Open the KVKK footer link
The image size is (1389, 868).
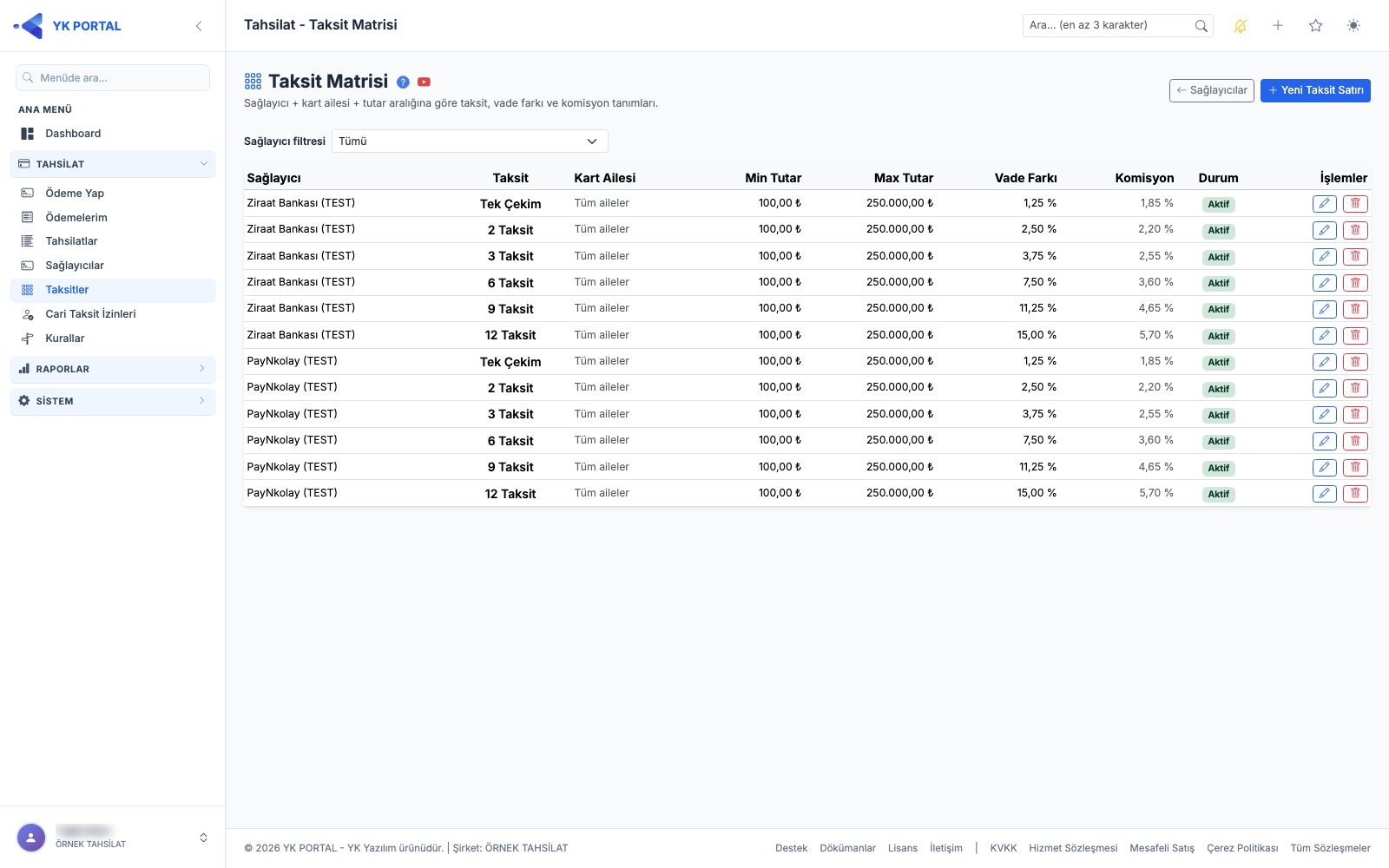pos(1004,848)
